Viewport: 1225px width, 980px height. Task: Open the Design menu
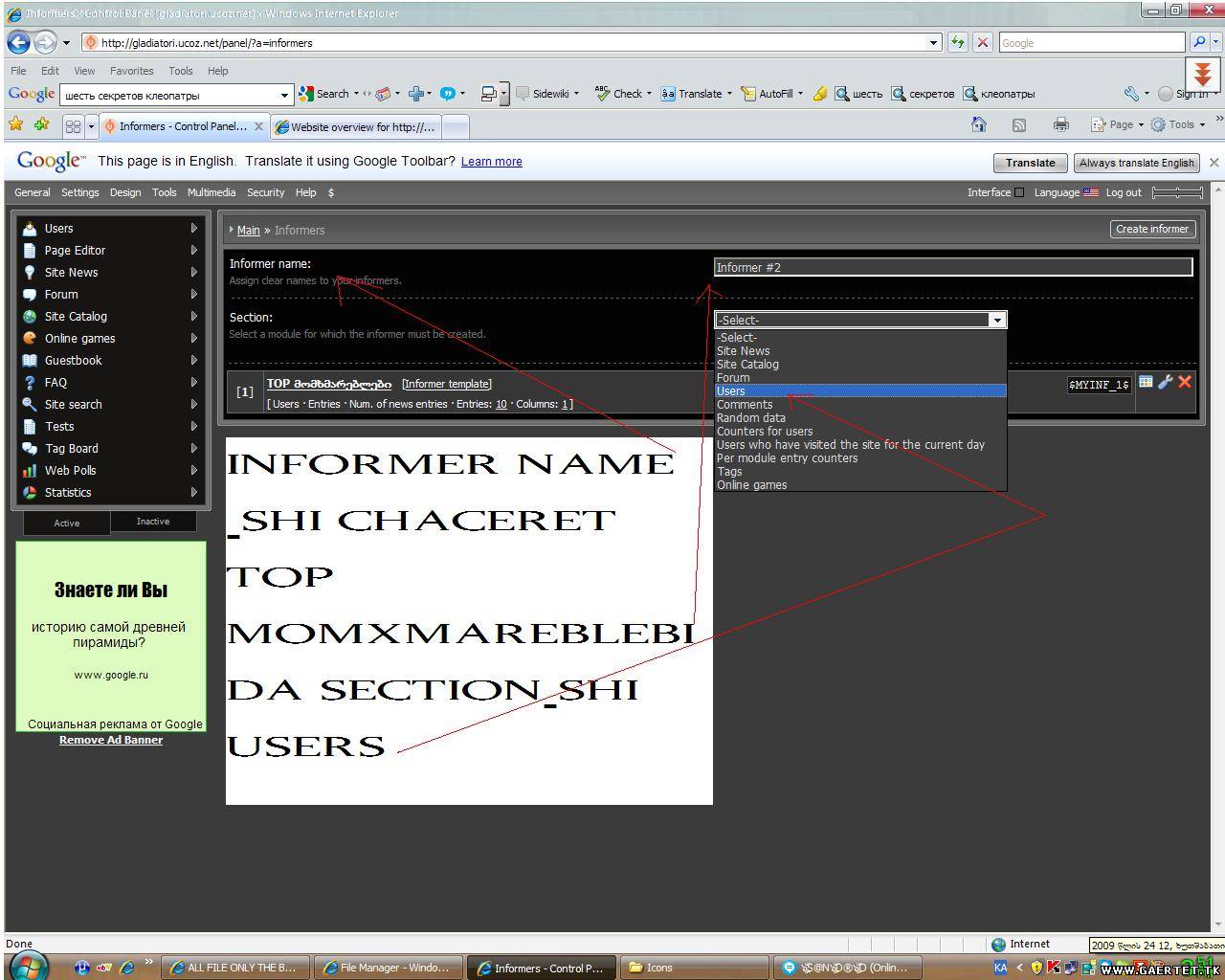point(124,192)
